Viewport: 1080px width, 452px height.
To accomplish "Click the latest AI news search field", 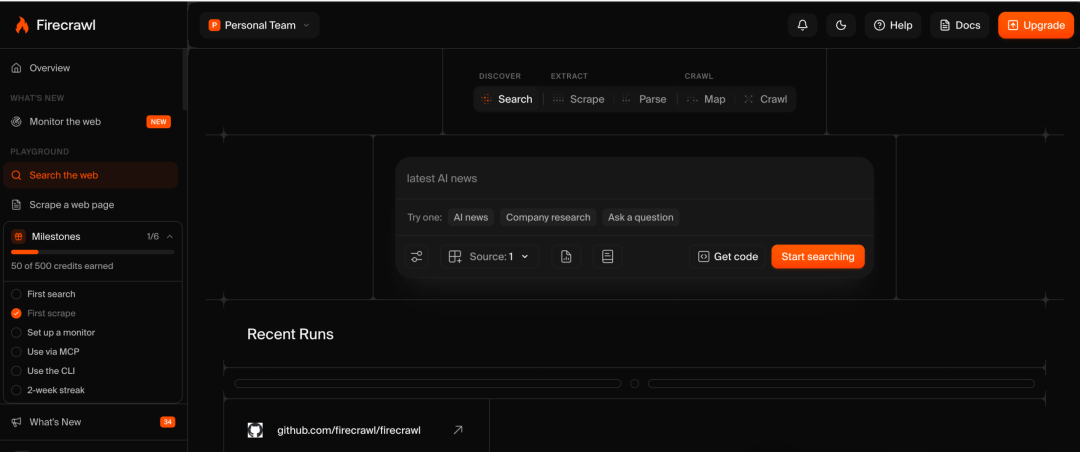I will coord(634,178).
